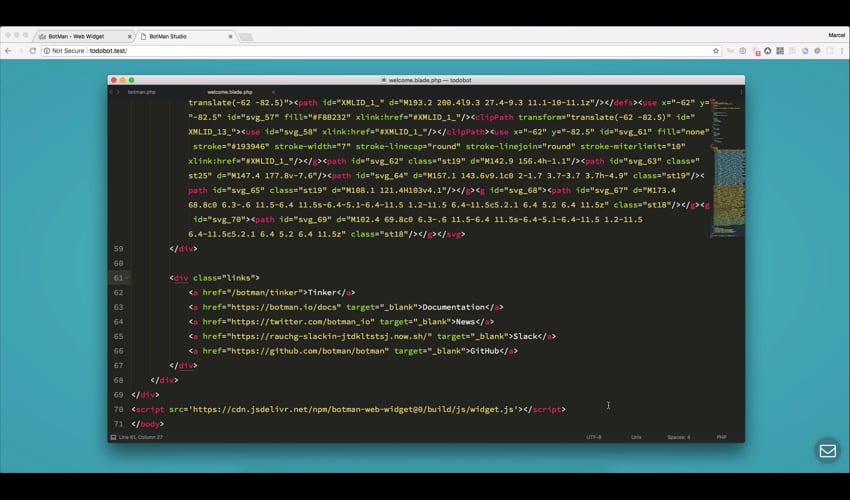Select the welcome.blade.php editor tab
The image size is (850, 500).
pyautogui.click(x=230, y=92)
